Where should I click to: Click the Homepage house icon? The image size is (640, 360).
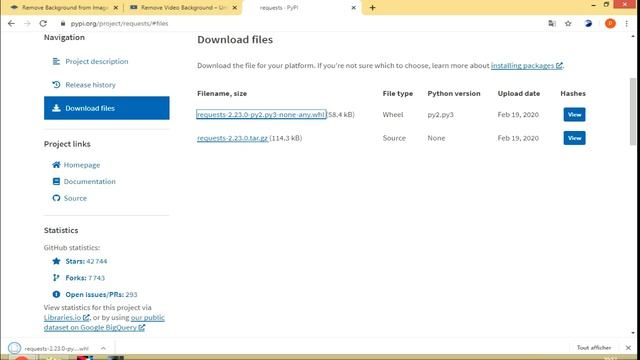(x=56, y=164)
